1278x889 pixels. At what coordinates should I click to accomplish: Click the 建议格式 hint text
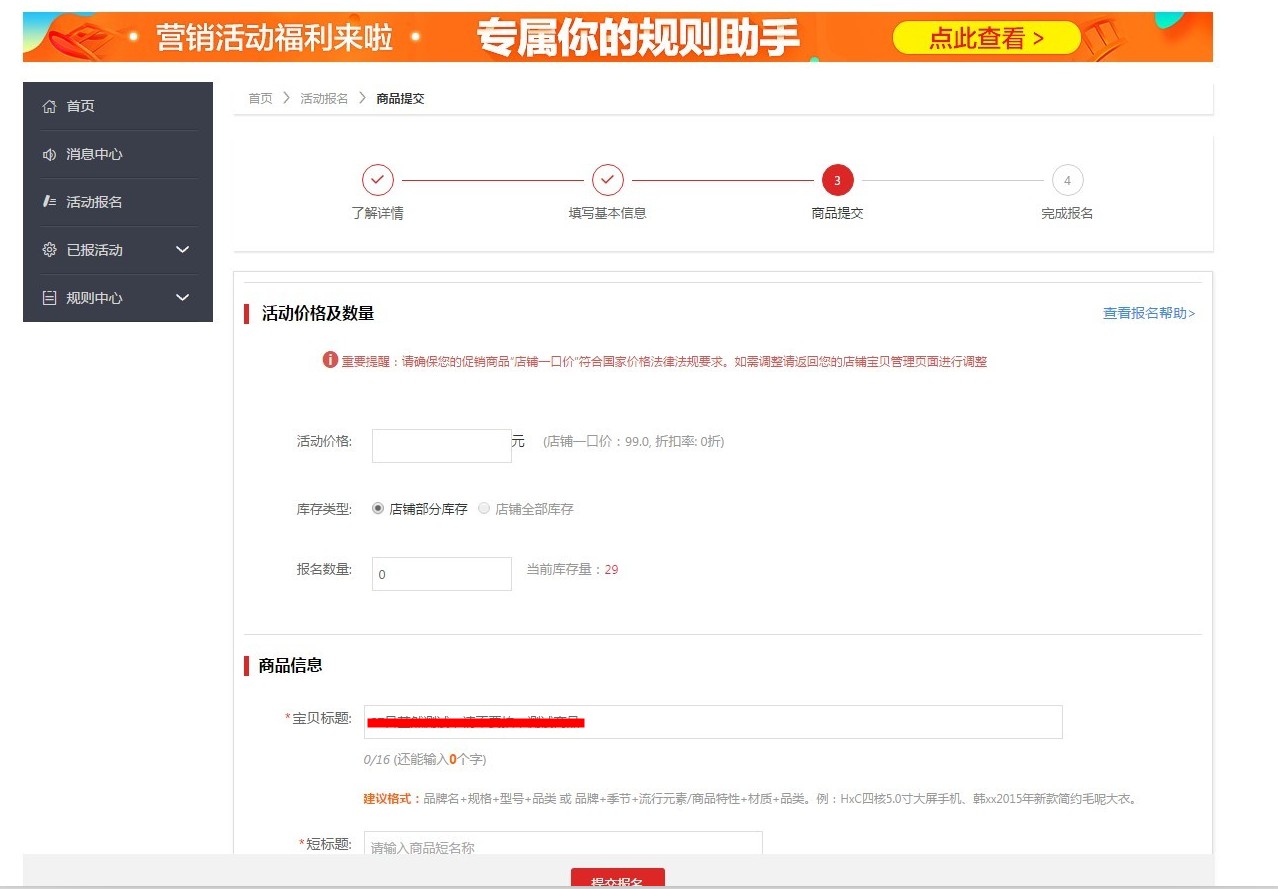751,799
